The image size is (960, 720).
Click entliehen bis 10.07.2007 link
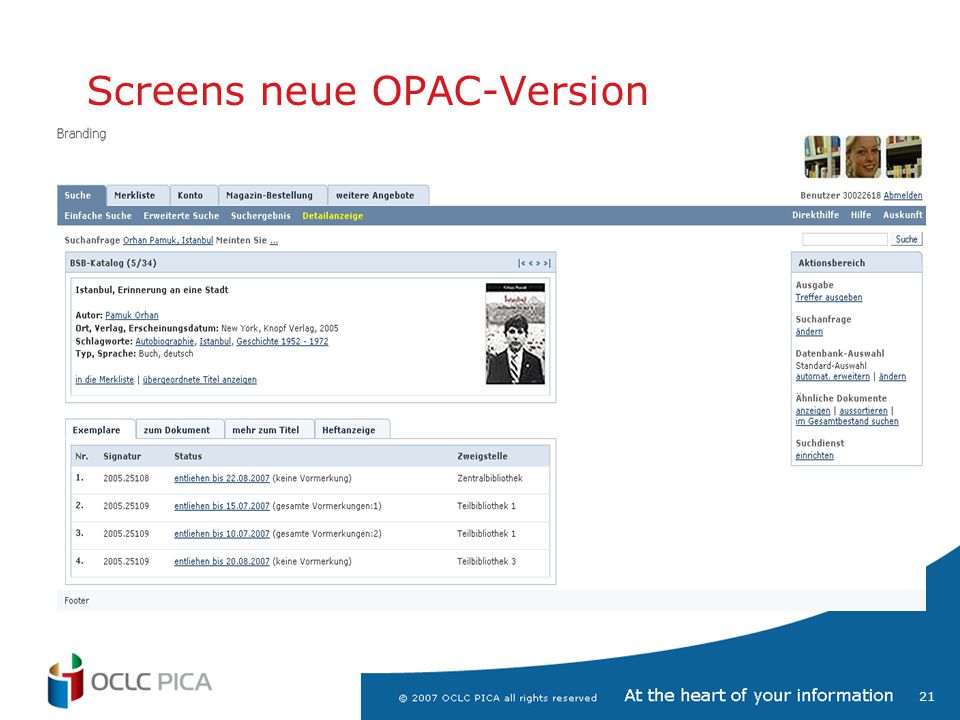[x=222, y=533]
